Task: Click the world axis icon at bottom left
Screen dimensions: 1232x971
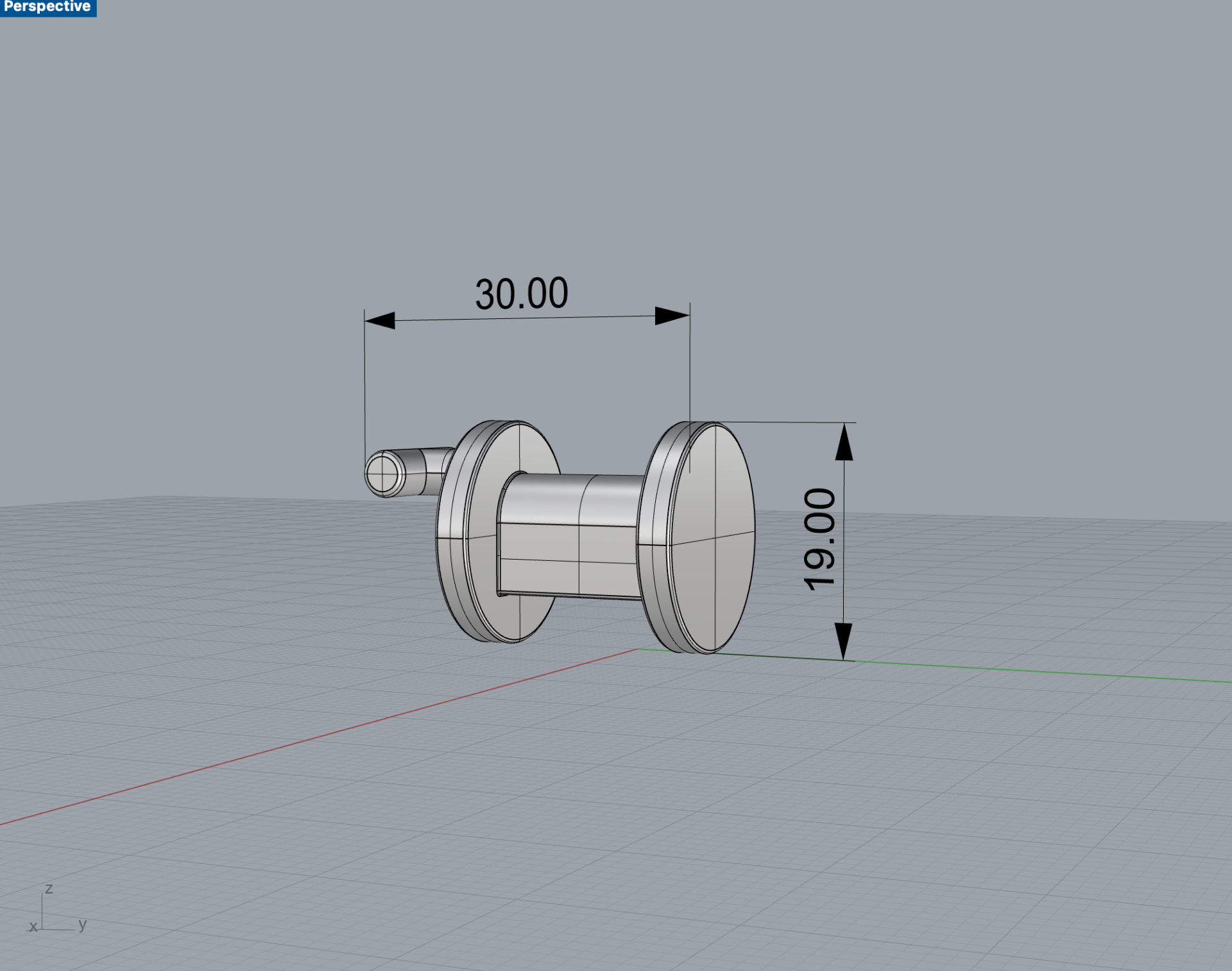Action: coord(58,909)
